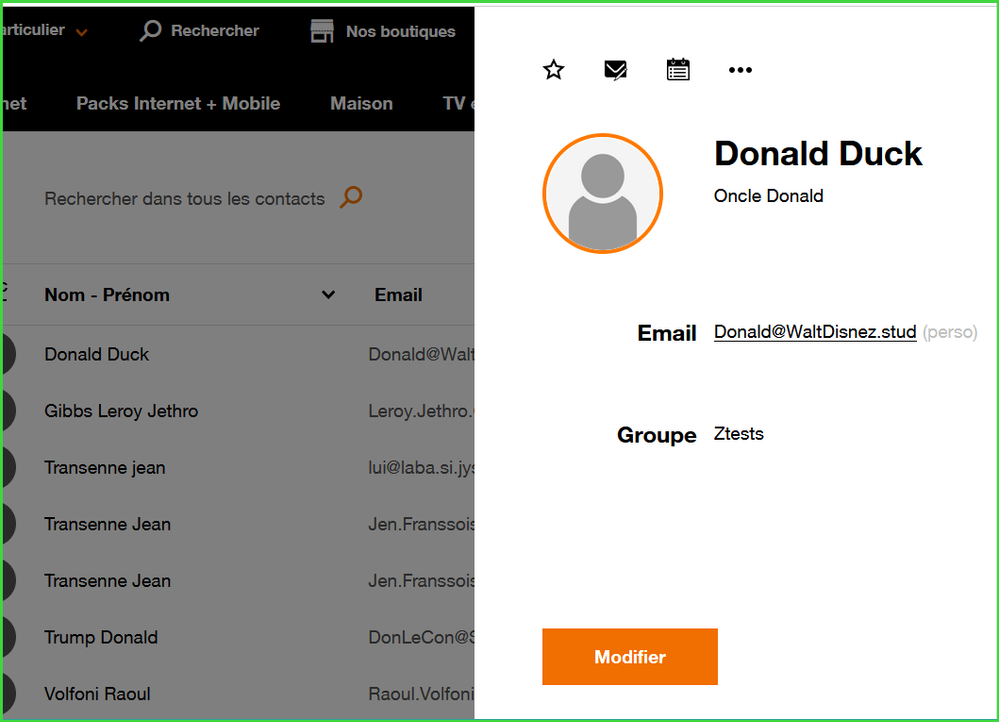Send an email using the envelope icon
Image resolution: width=999 pixels, height=722 pixels.
click(x=615, y=69)
